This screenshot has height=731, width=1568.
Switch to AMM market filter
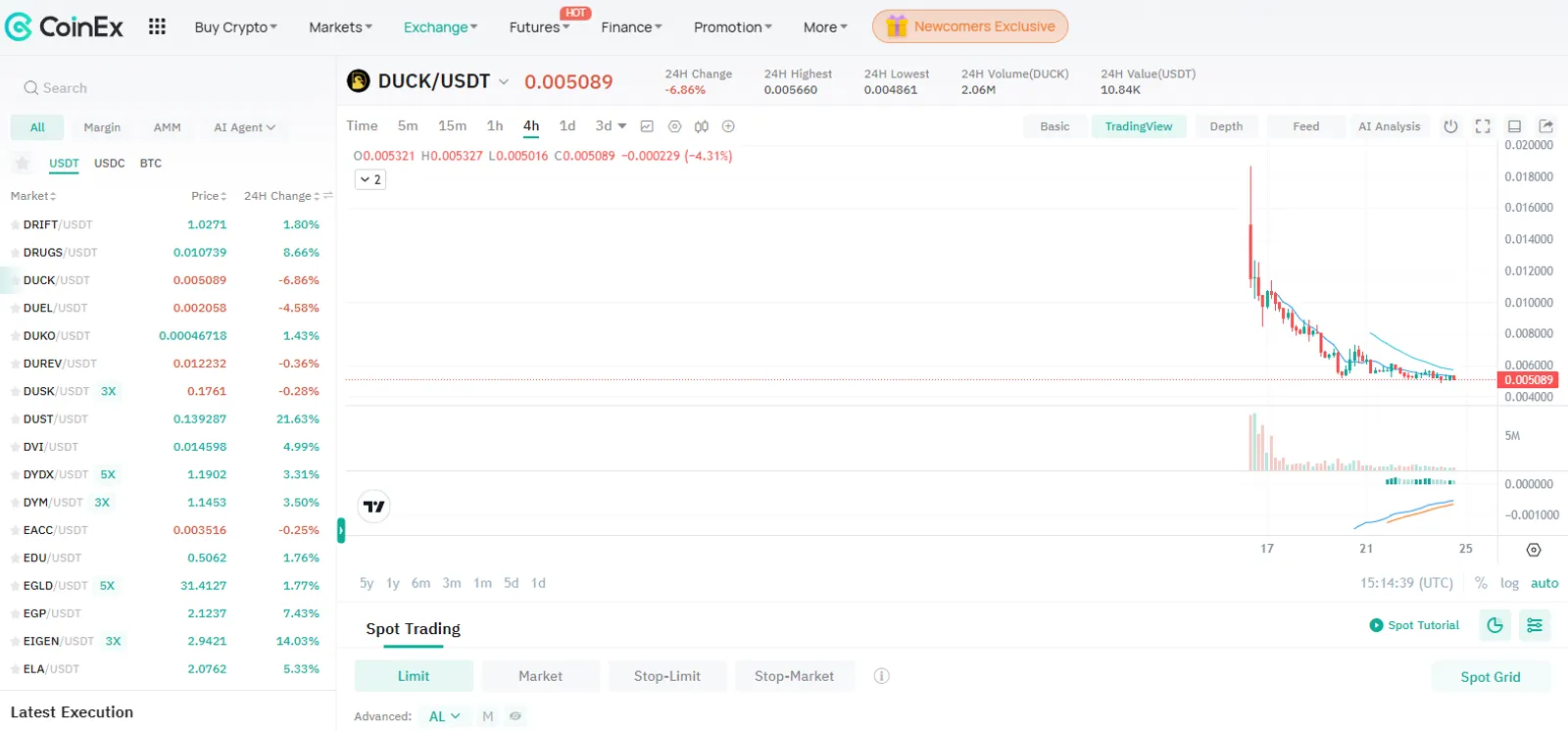point(167,127)
